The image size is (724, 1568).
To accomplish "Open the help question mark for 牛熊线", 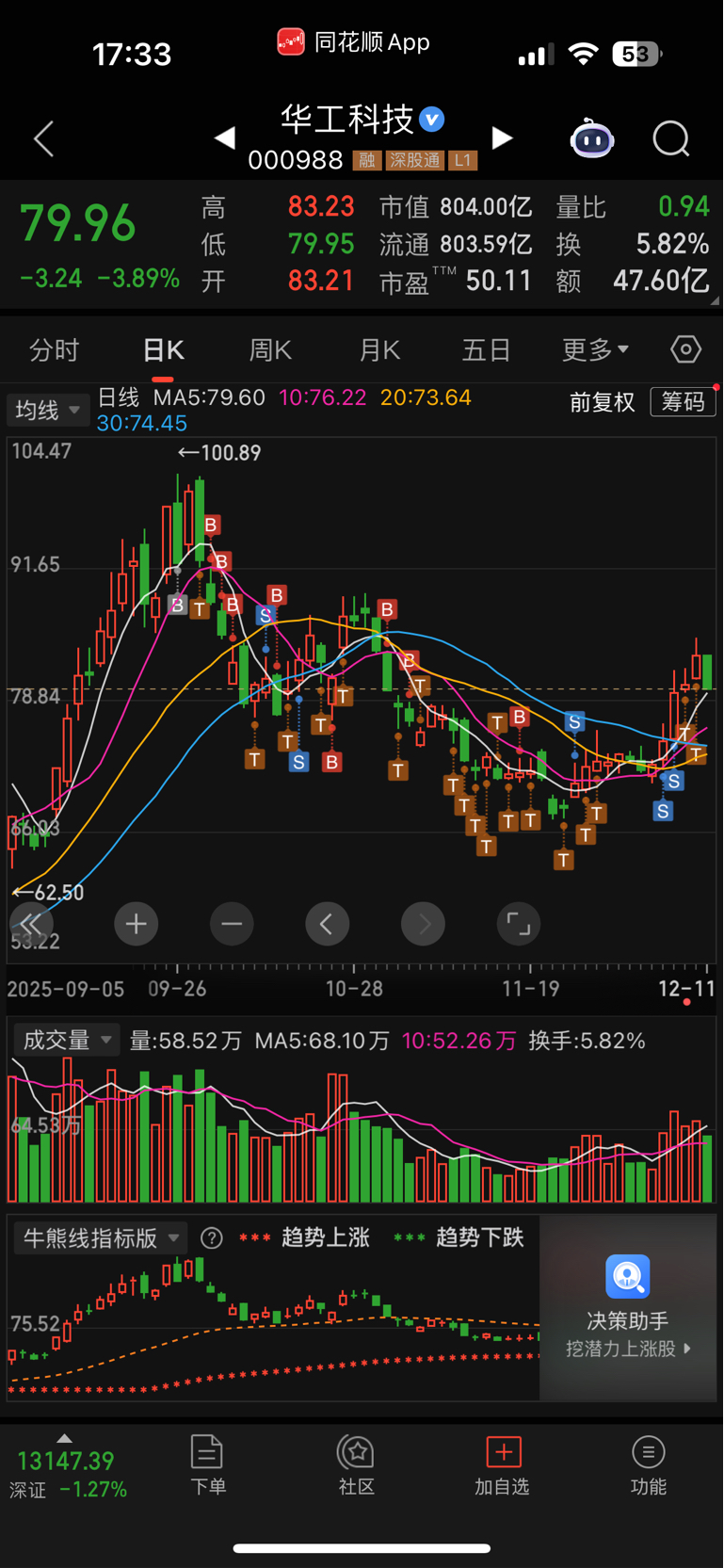I will [212, 1237].
